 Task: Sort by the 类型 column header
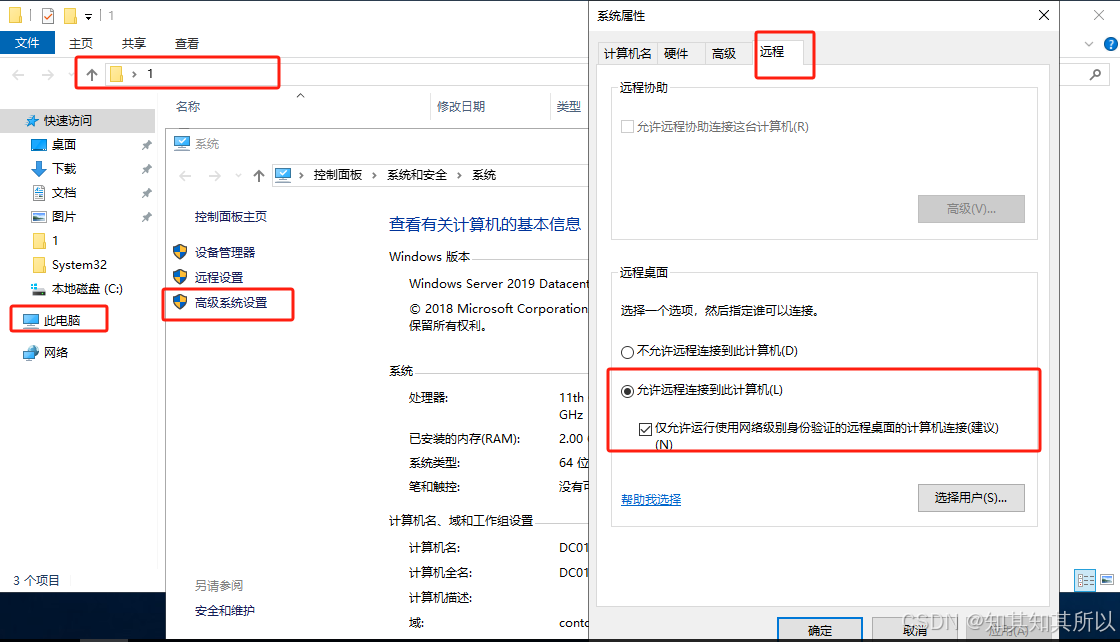569,106
